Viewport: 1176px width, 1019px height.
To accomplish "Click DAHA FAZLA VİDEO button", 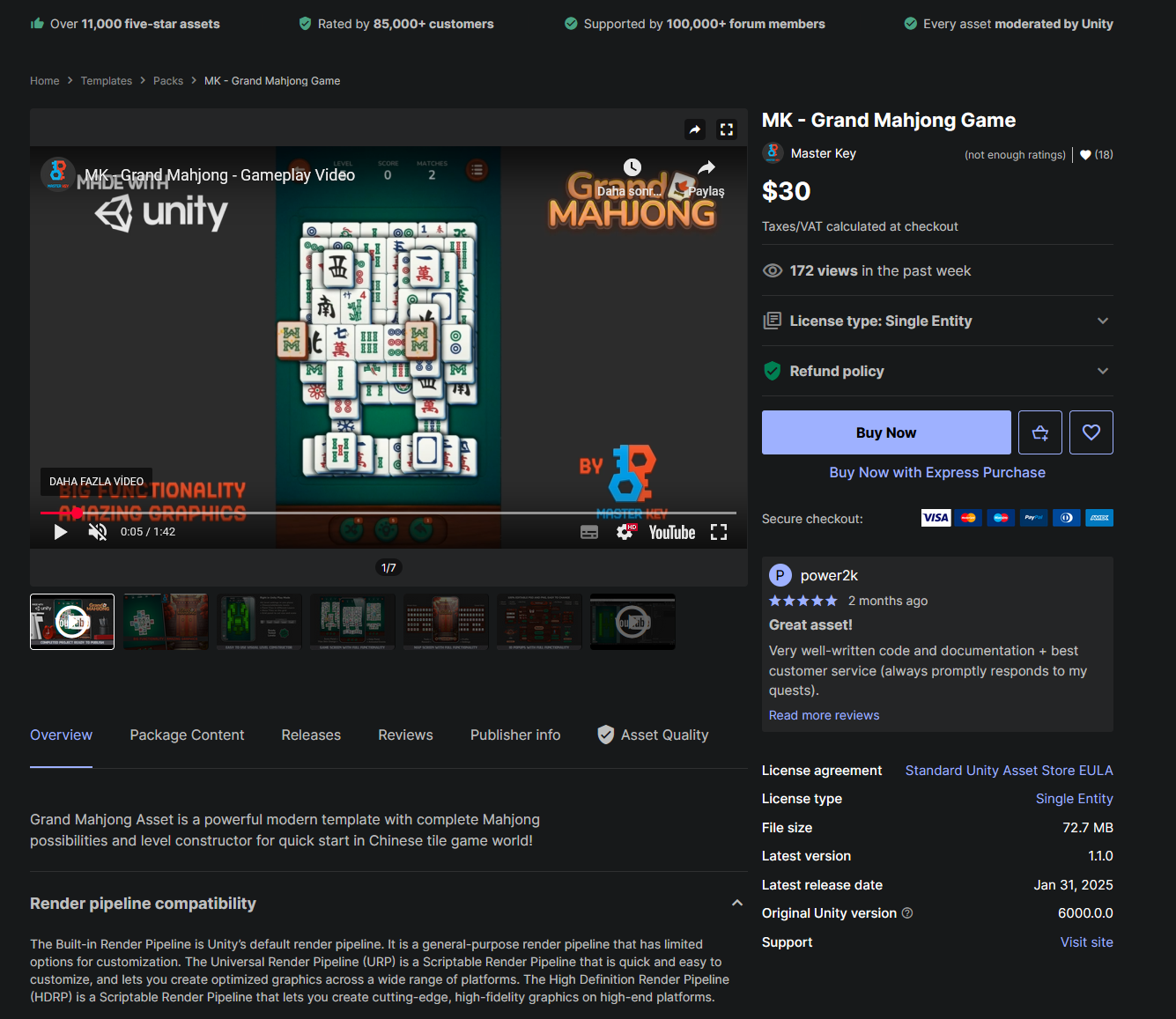I will [96, 482].
